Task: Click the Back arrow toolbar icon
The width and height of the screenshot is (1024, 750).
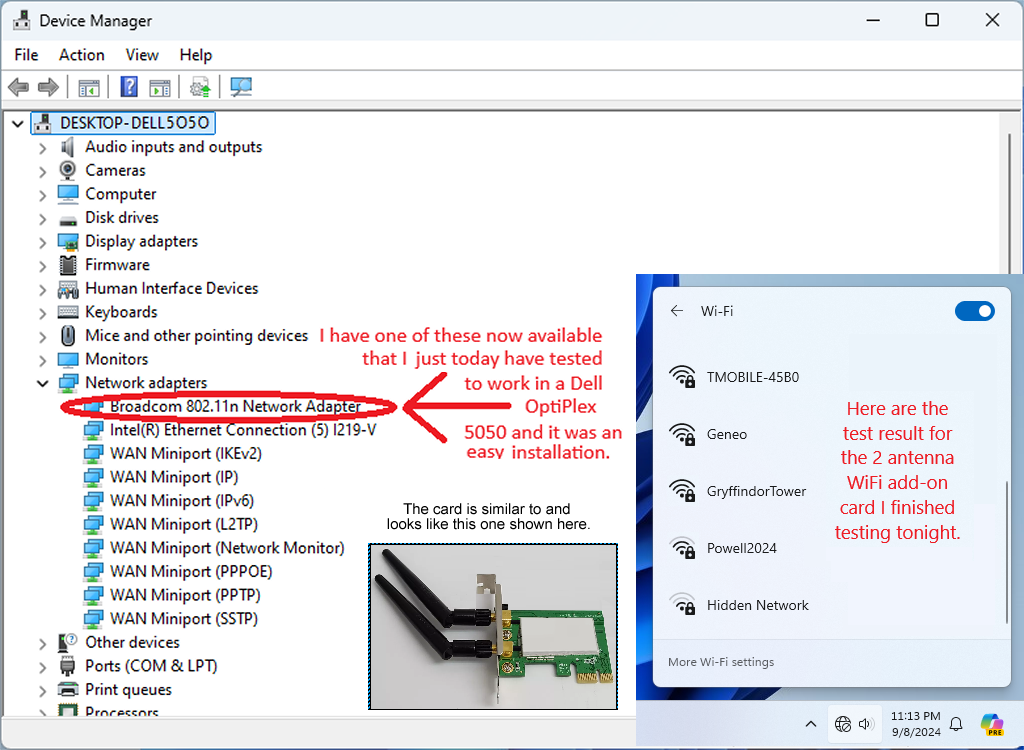Action: click(x=18, y=87)
